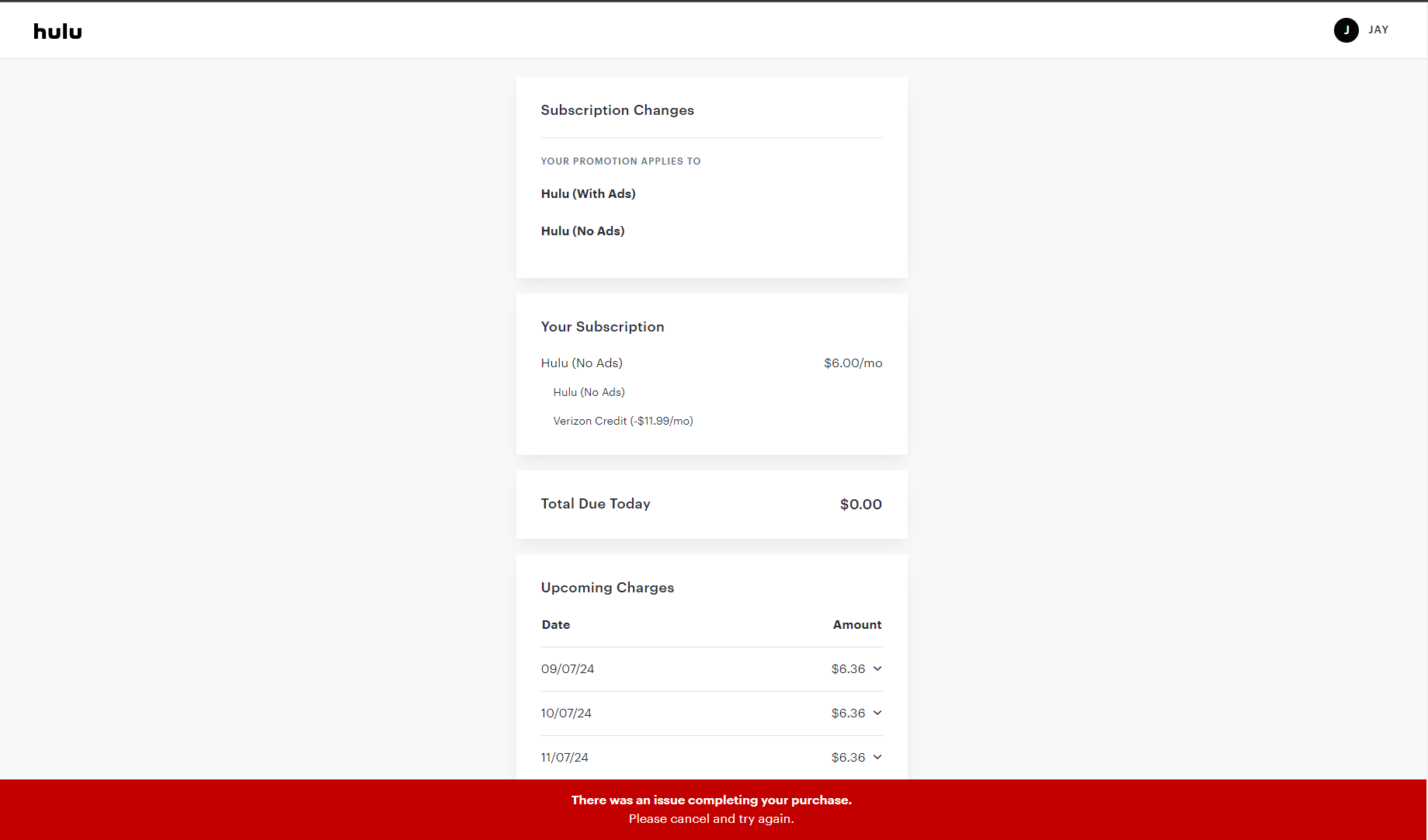This screenshot has height=840, width=1428.
Task: Click the 09/07/24 date entry
Action: [x=568, y=669]
